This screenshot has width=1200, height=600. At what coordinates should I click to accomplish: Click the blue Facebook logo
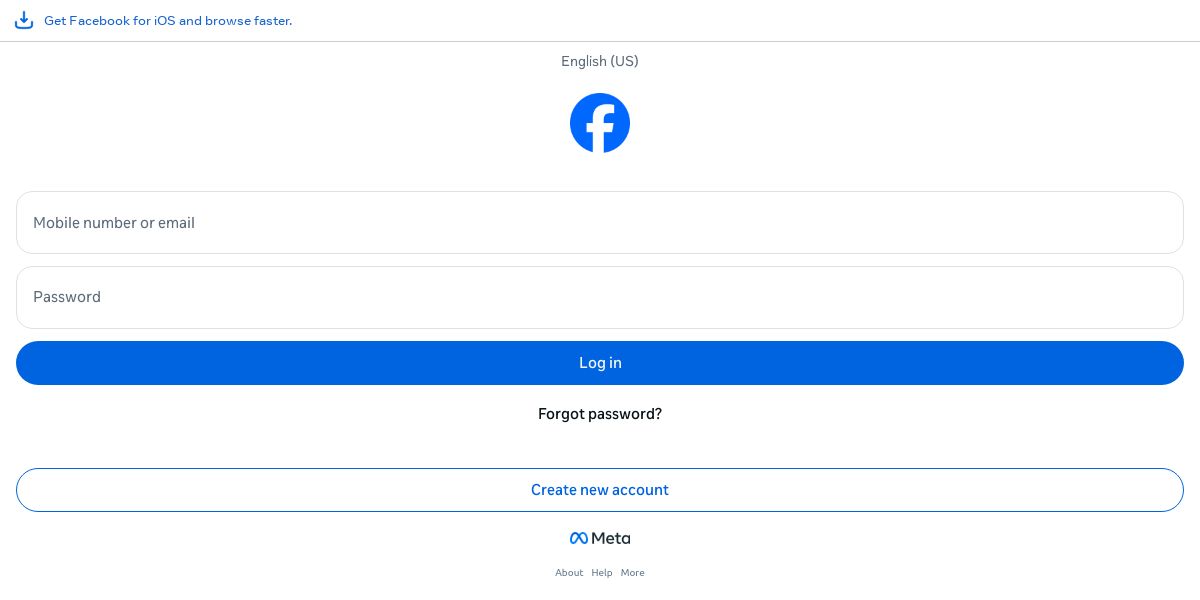600,123
